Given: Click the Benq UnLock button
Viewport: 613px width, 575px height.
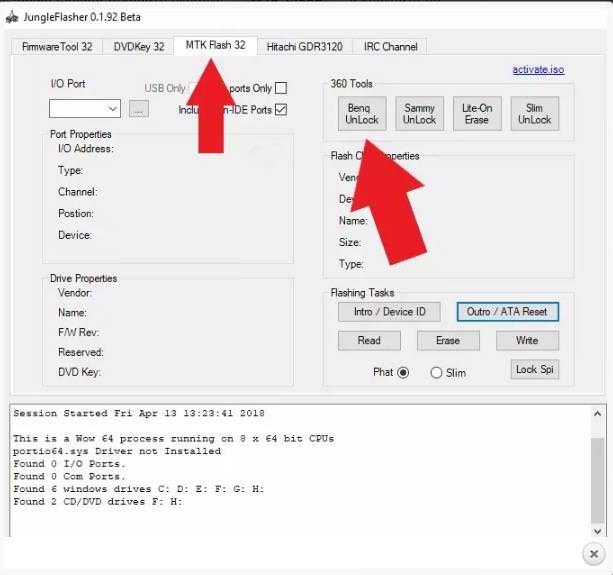Looking at the screenshot, I should pyautogui.click(x=362, y=114).
